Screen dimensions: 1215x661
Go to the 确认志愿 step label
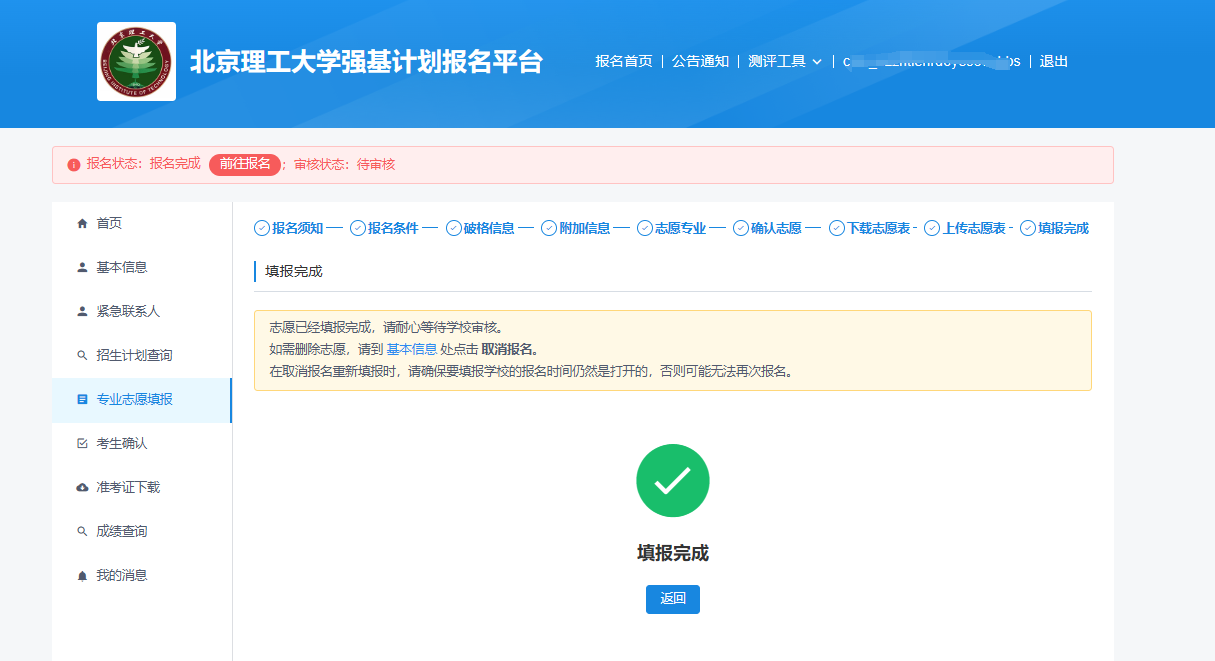[x=776, y=228]
